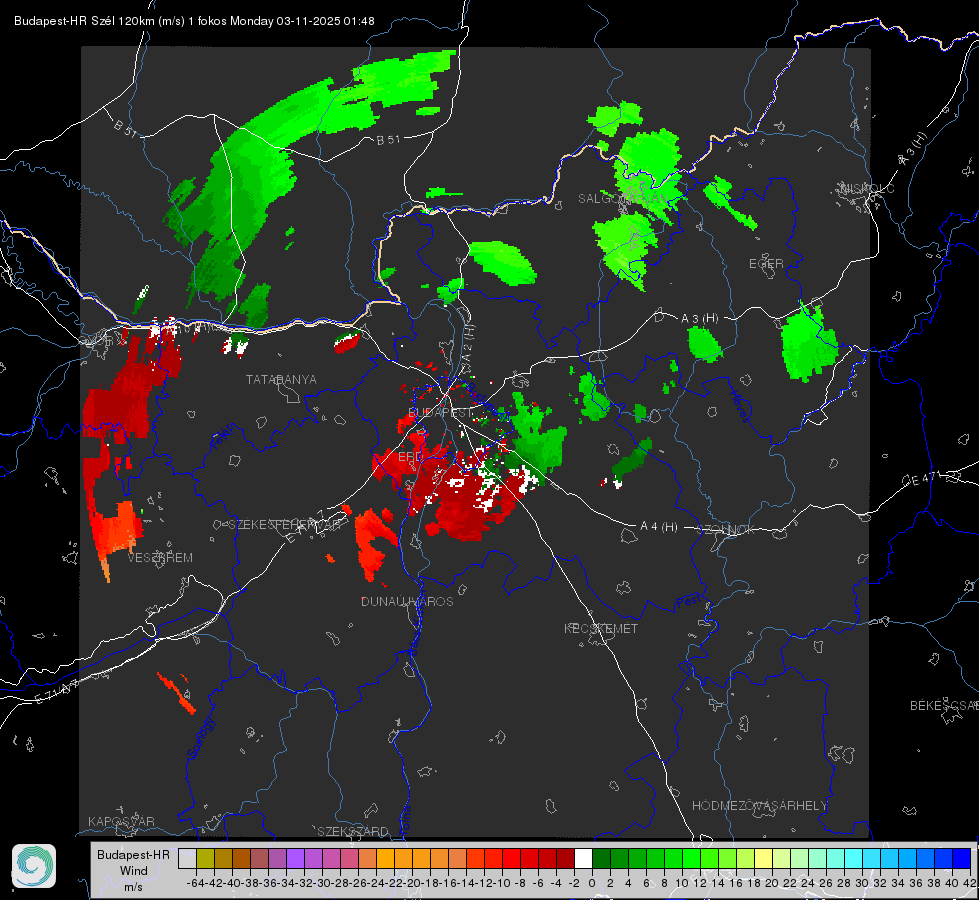Pick the dark blue swatch between 40 and 42

[x=962, y=859]
